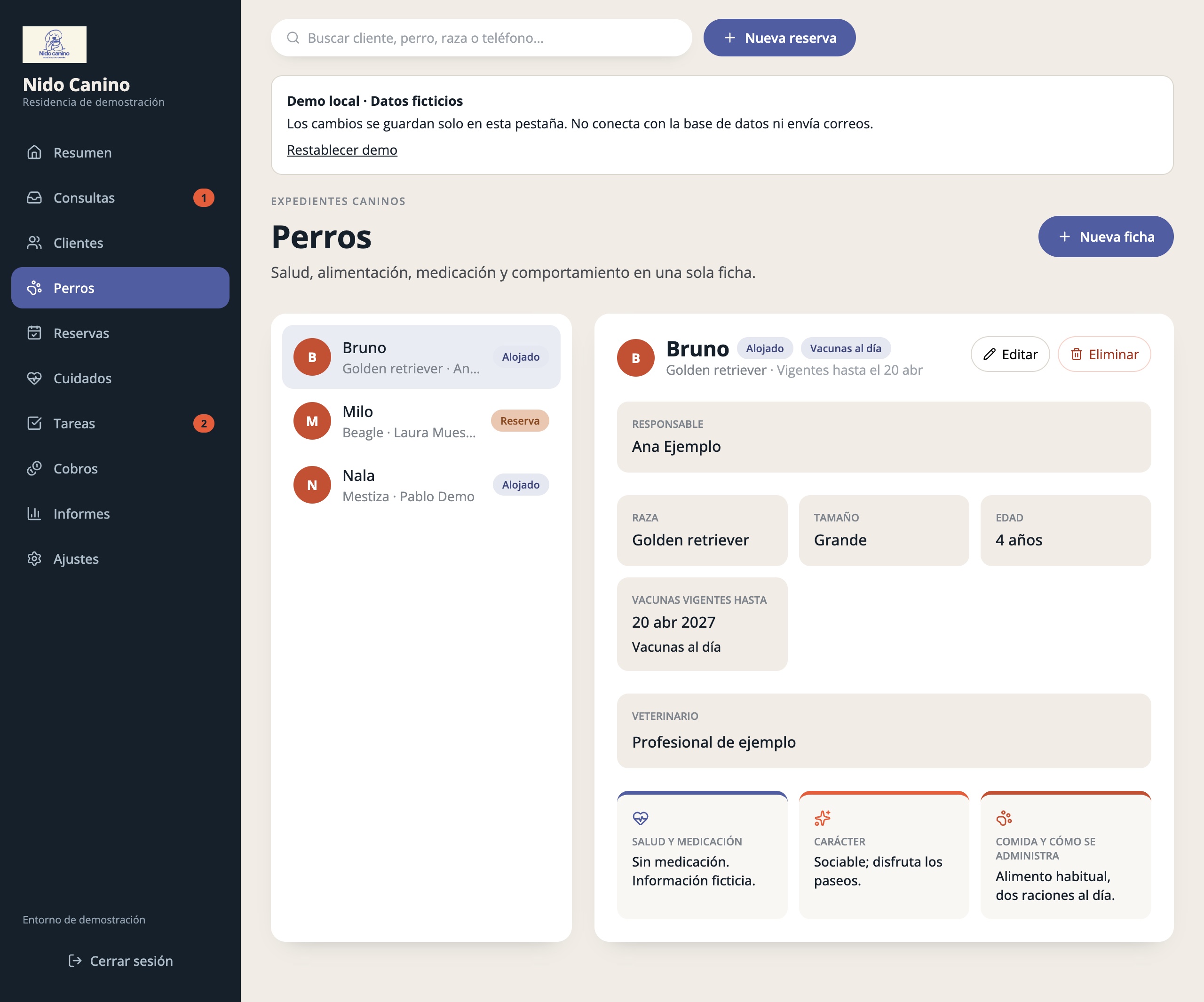Viewport: 1204px width, 1002px height.
Task: Open the Resumen menu item
Action: [120, 152]
